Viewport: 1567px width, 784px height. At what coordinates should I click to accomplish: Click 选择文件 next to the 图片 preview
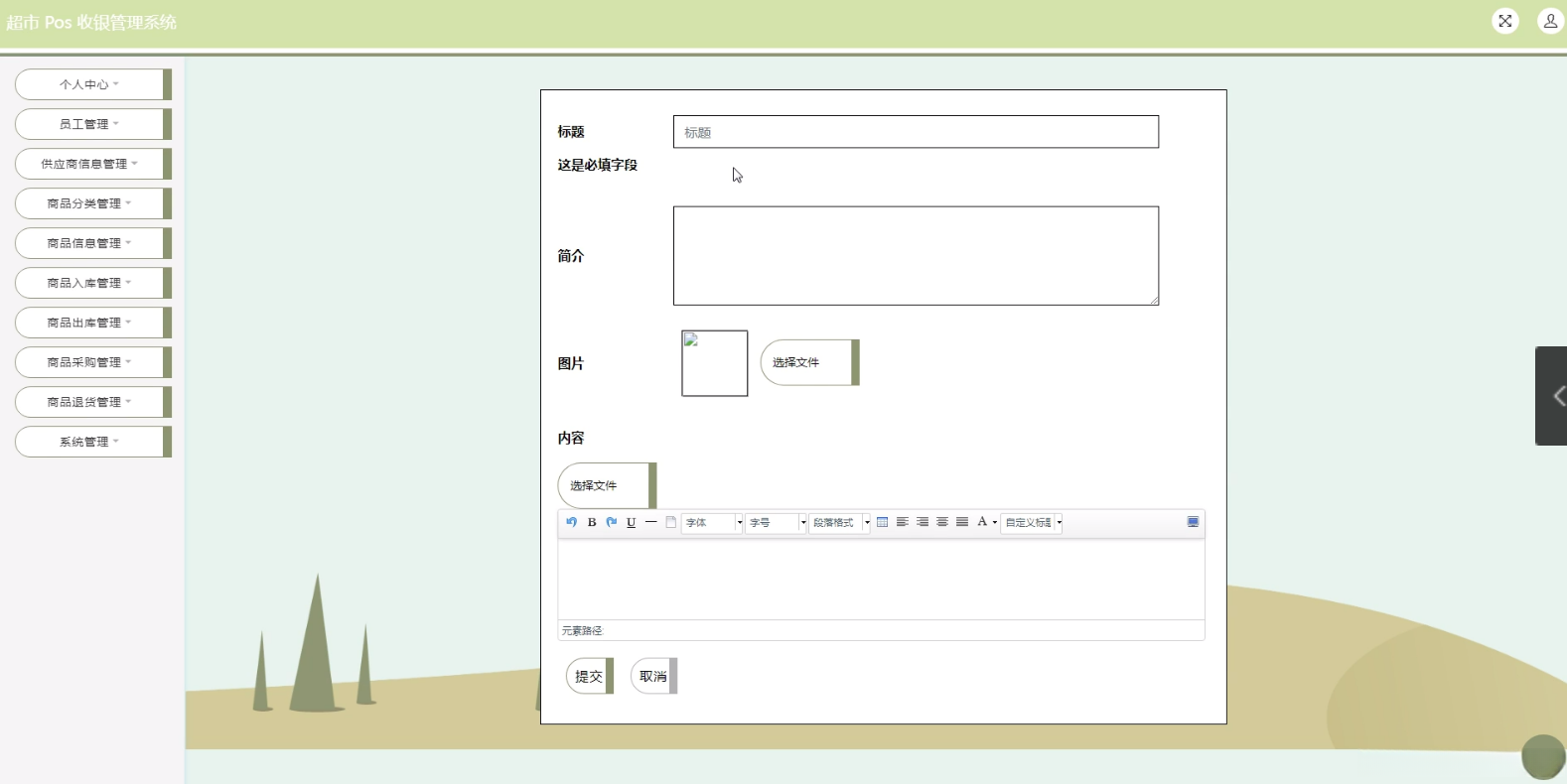click(x=809, y=362)
